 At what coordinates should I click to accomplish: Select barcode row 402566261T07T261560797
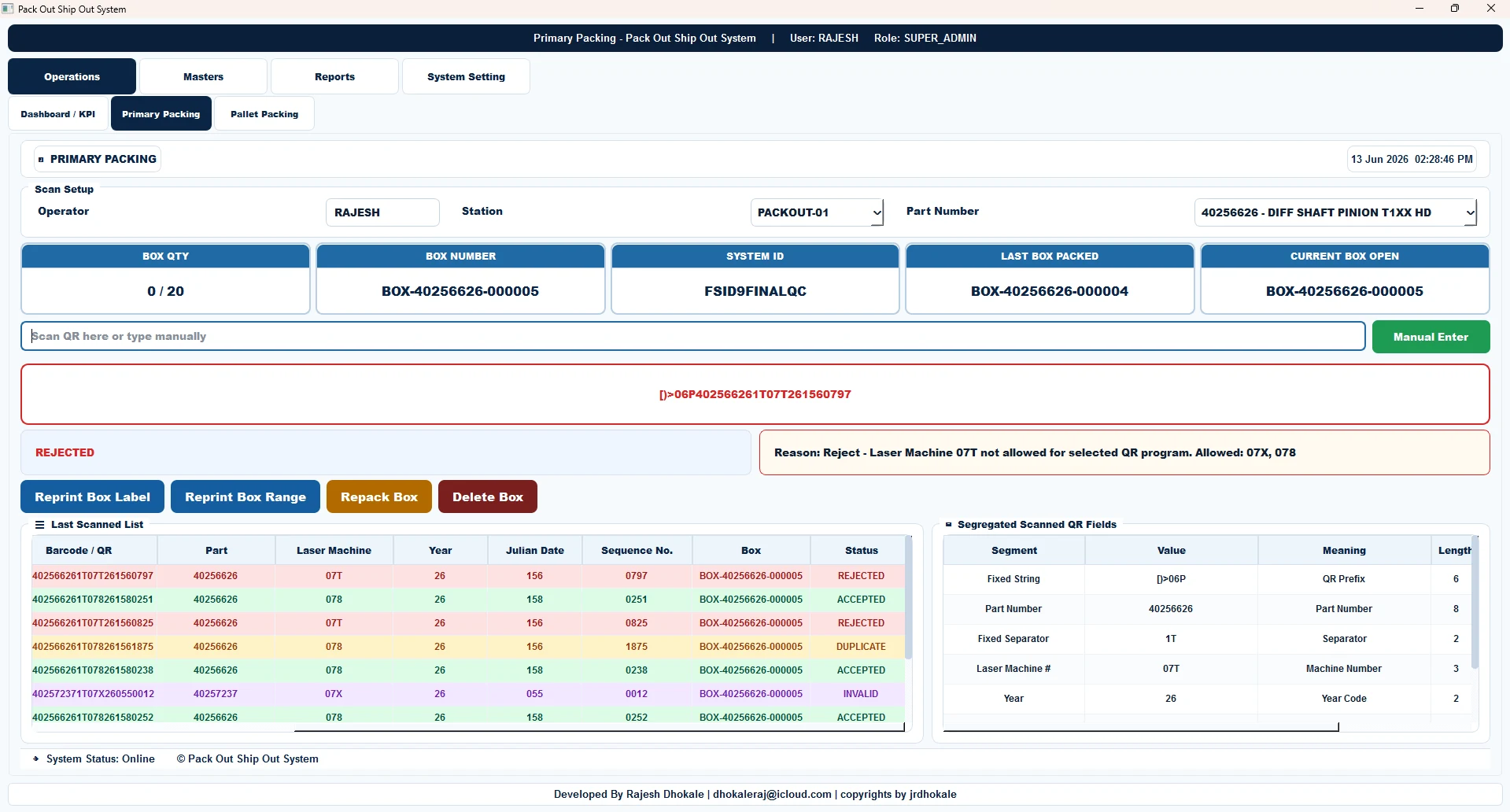click(x=468, y=576)
